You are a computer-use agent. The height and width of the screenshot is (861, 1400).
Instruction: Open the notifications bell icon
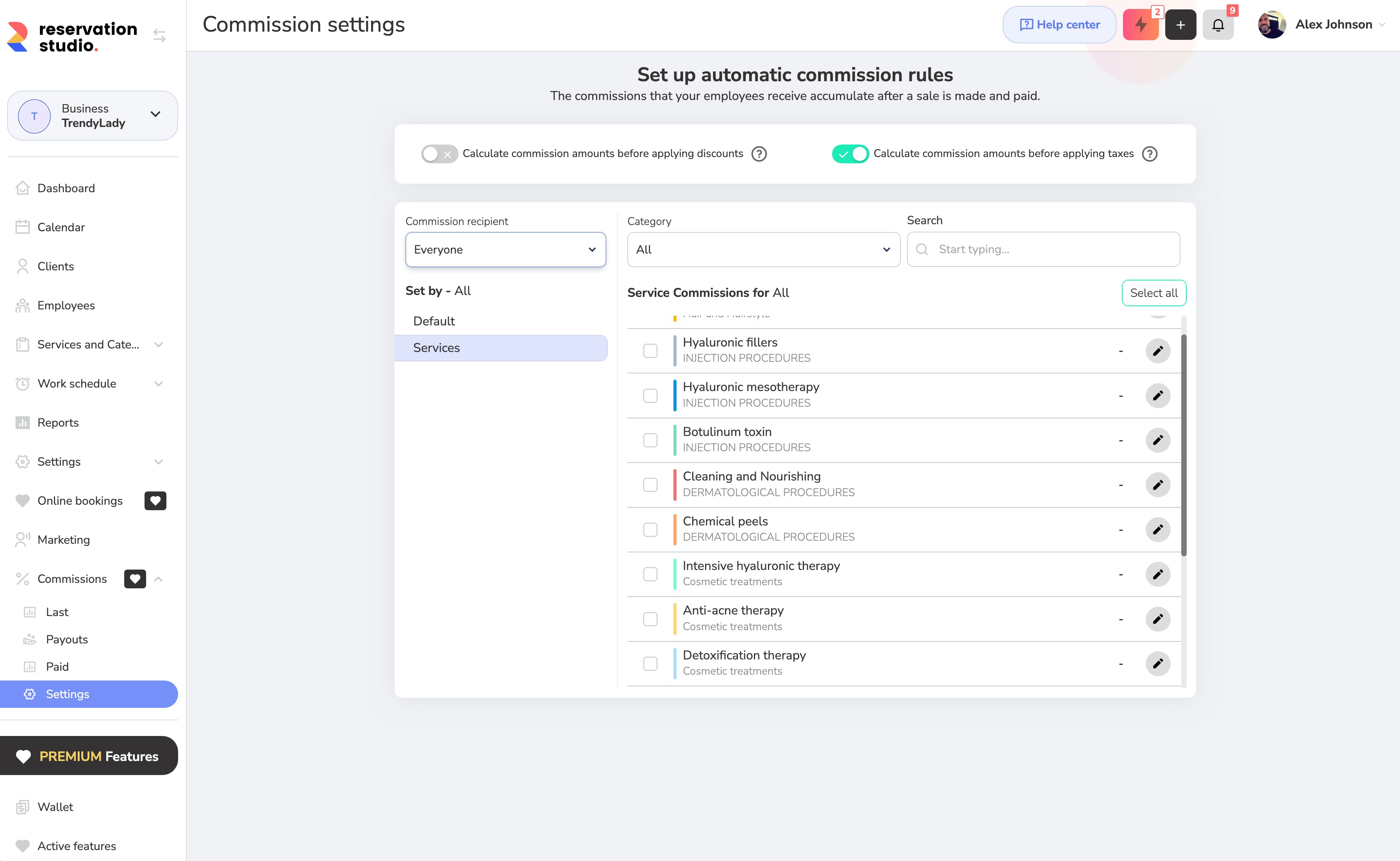click(1218, 25)
